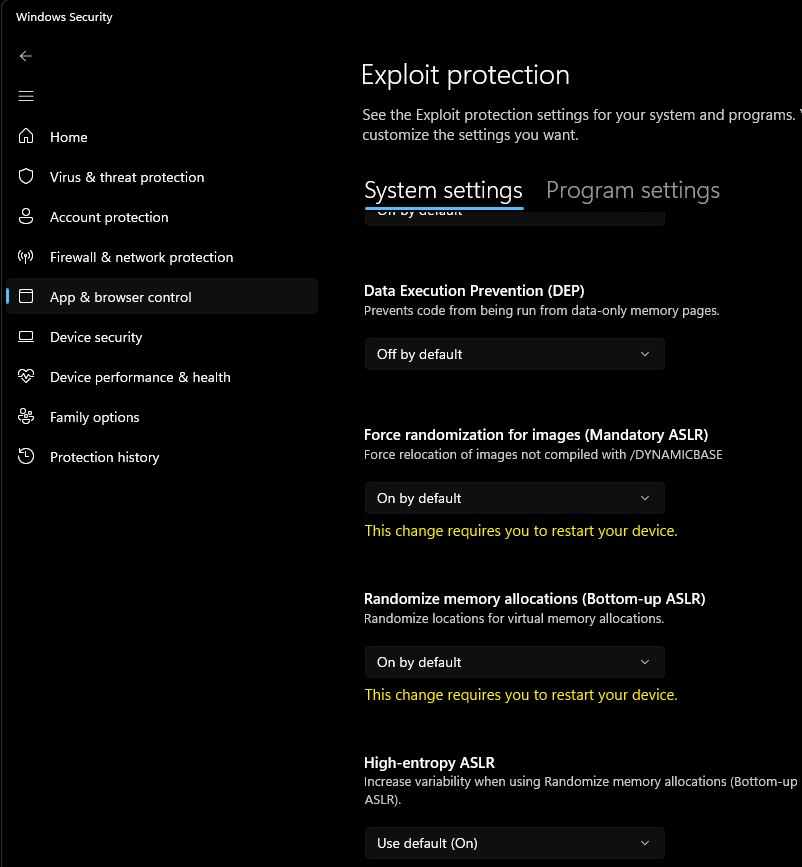Open the Bottom-up ASLR dropdown
The height and width of the screenshot is (867, 802).
514,662
